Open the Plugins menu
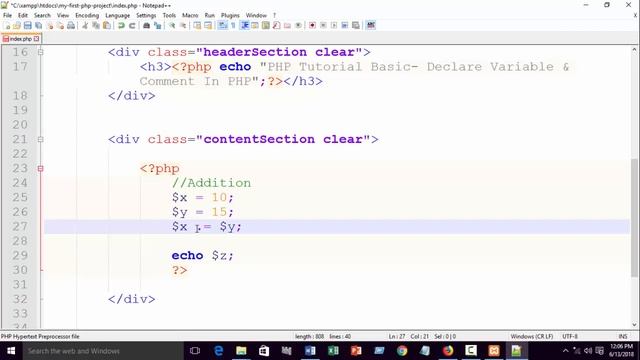The height and width of the screenshot is (360, 640). [230, 16]
